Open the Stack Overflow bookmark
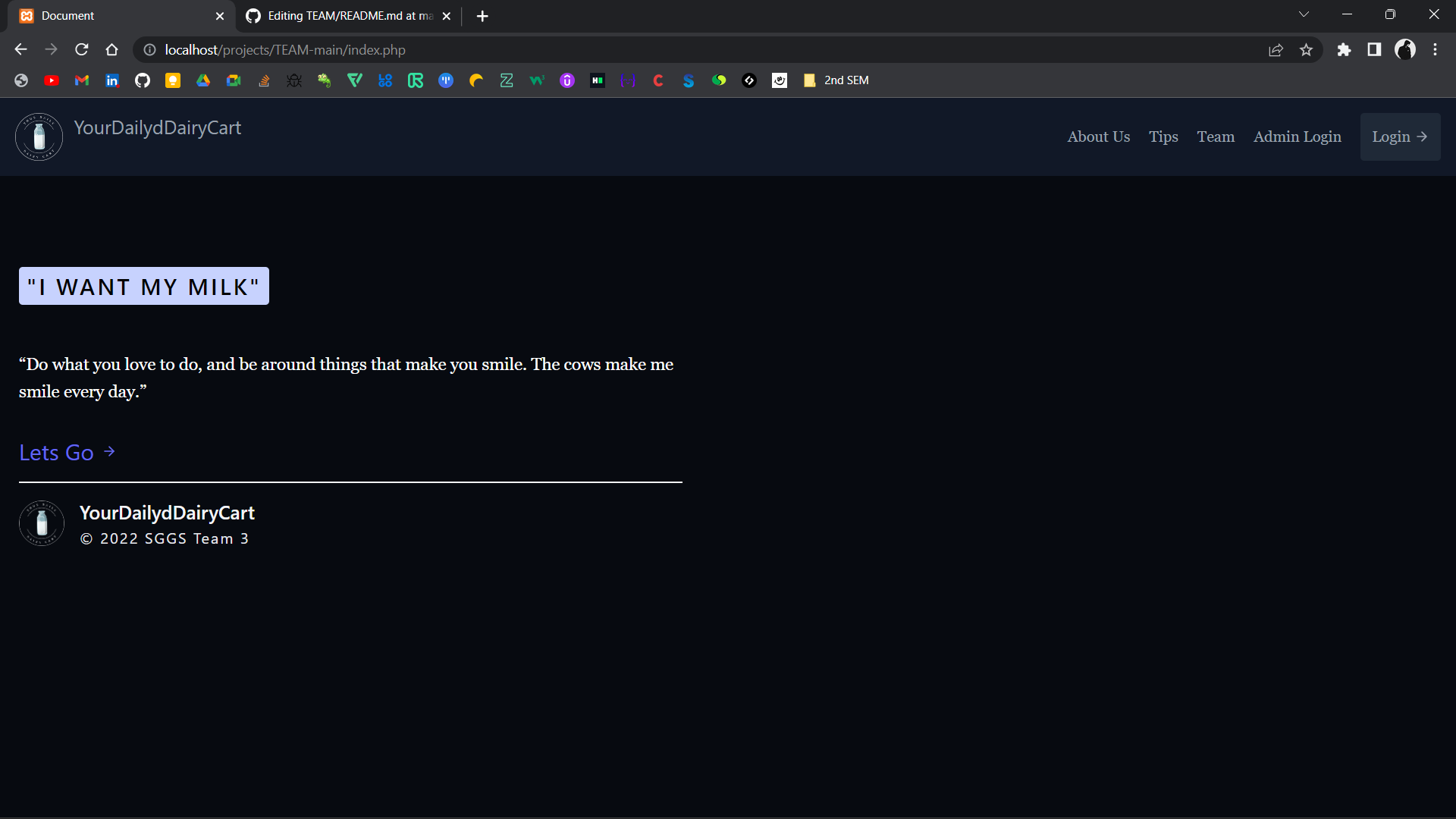 coord(264,80)
